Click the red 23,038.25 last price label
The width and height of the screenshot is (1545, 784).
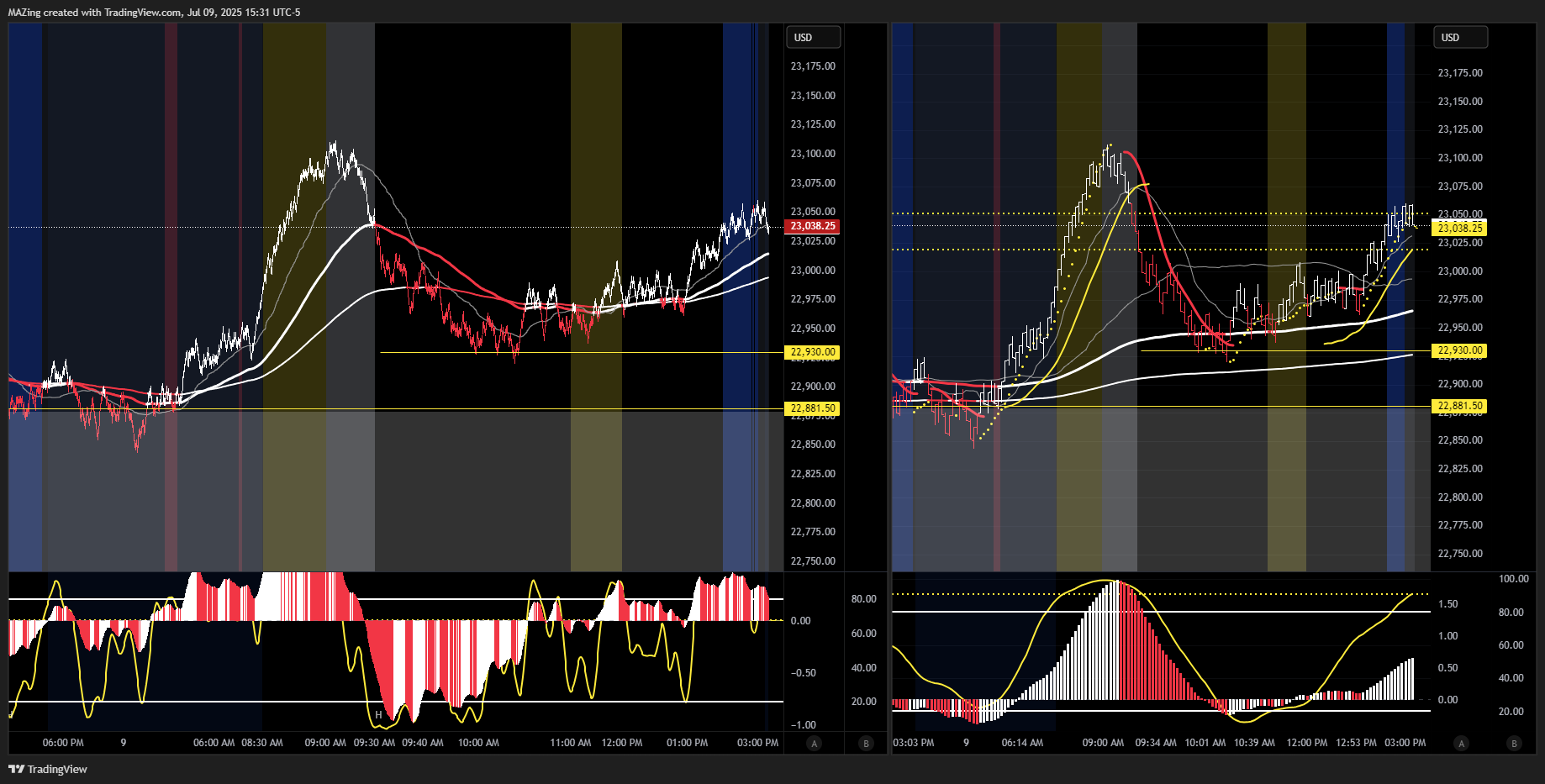tap(812, 226)
